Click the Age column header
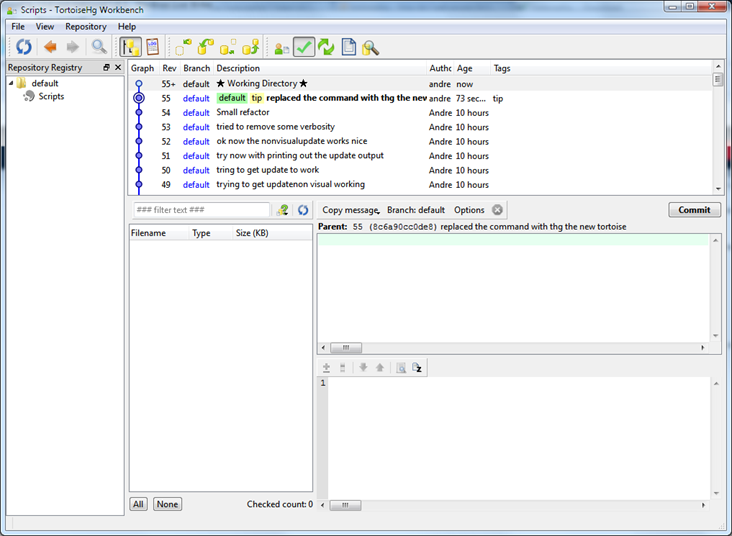The height and width of the screenshot is (536, 732). (472, 68)
